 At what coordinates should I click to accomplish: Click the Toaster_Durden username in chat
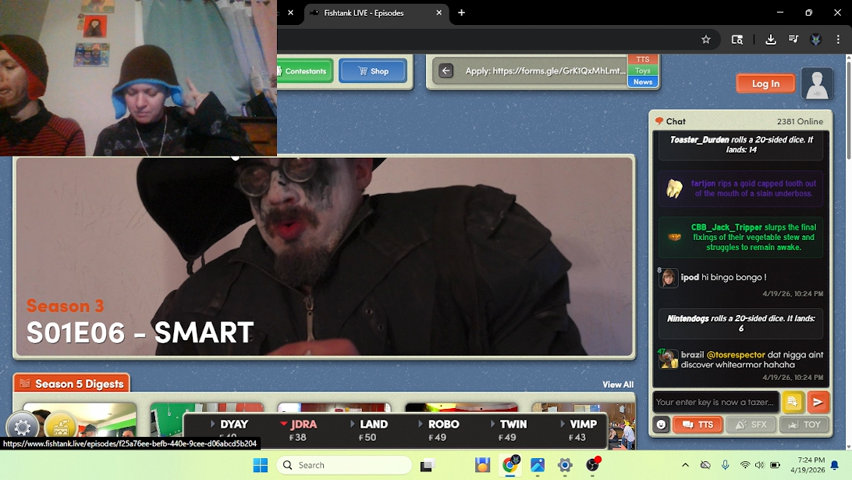[x=699, y=140]
